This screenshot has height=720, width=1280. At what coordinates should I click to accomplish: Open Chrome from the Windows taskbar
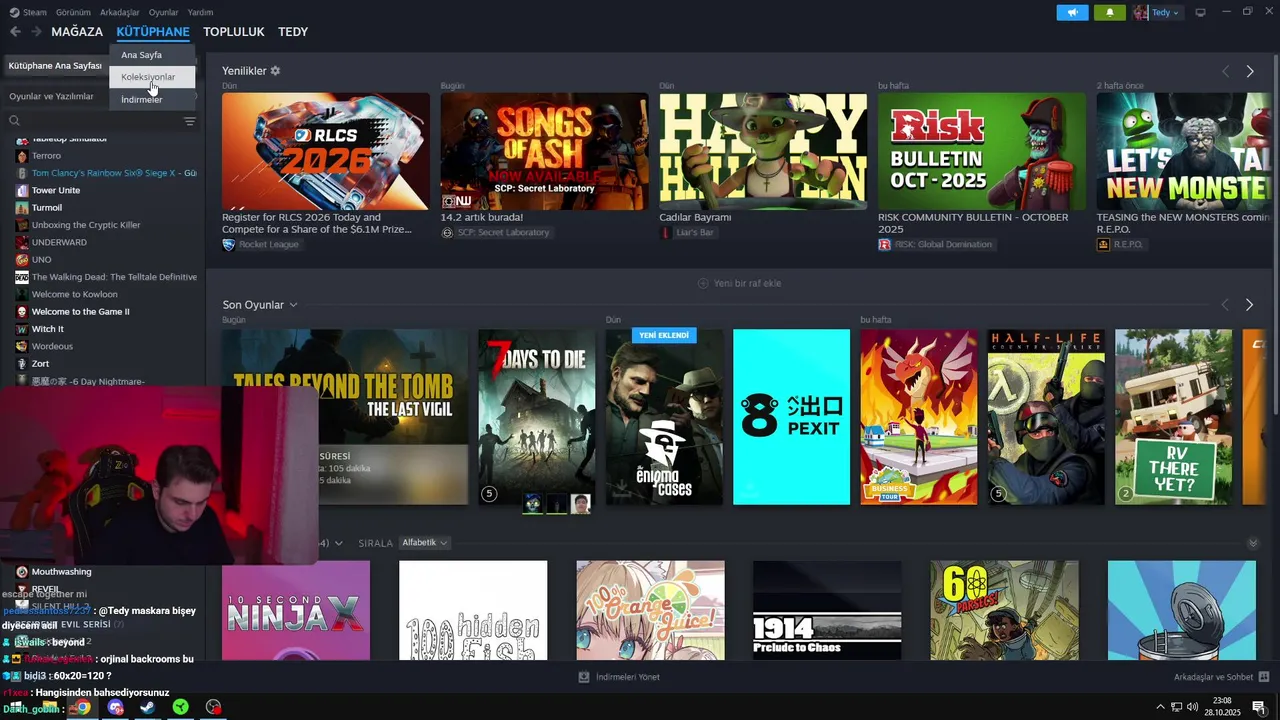click(x=82, y=707)
